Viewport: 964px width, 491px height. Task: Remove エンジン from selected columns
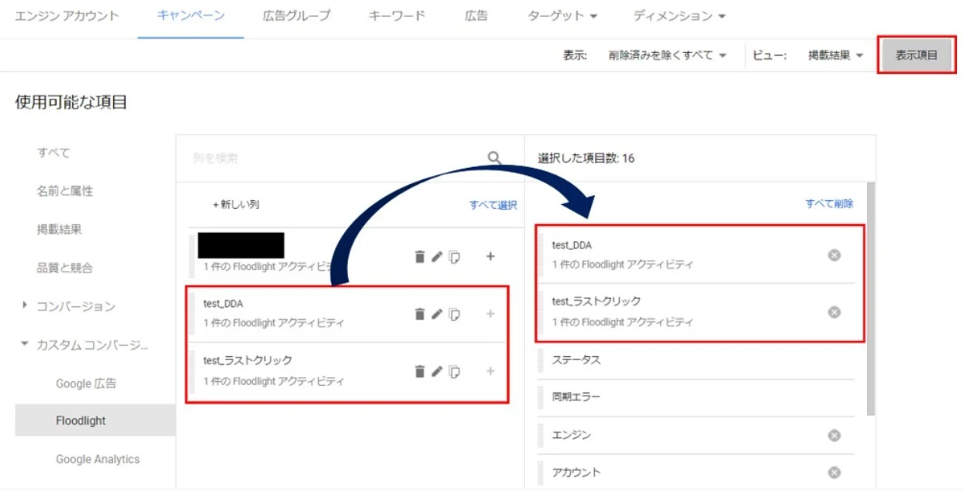834,435
